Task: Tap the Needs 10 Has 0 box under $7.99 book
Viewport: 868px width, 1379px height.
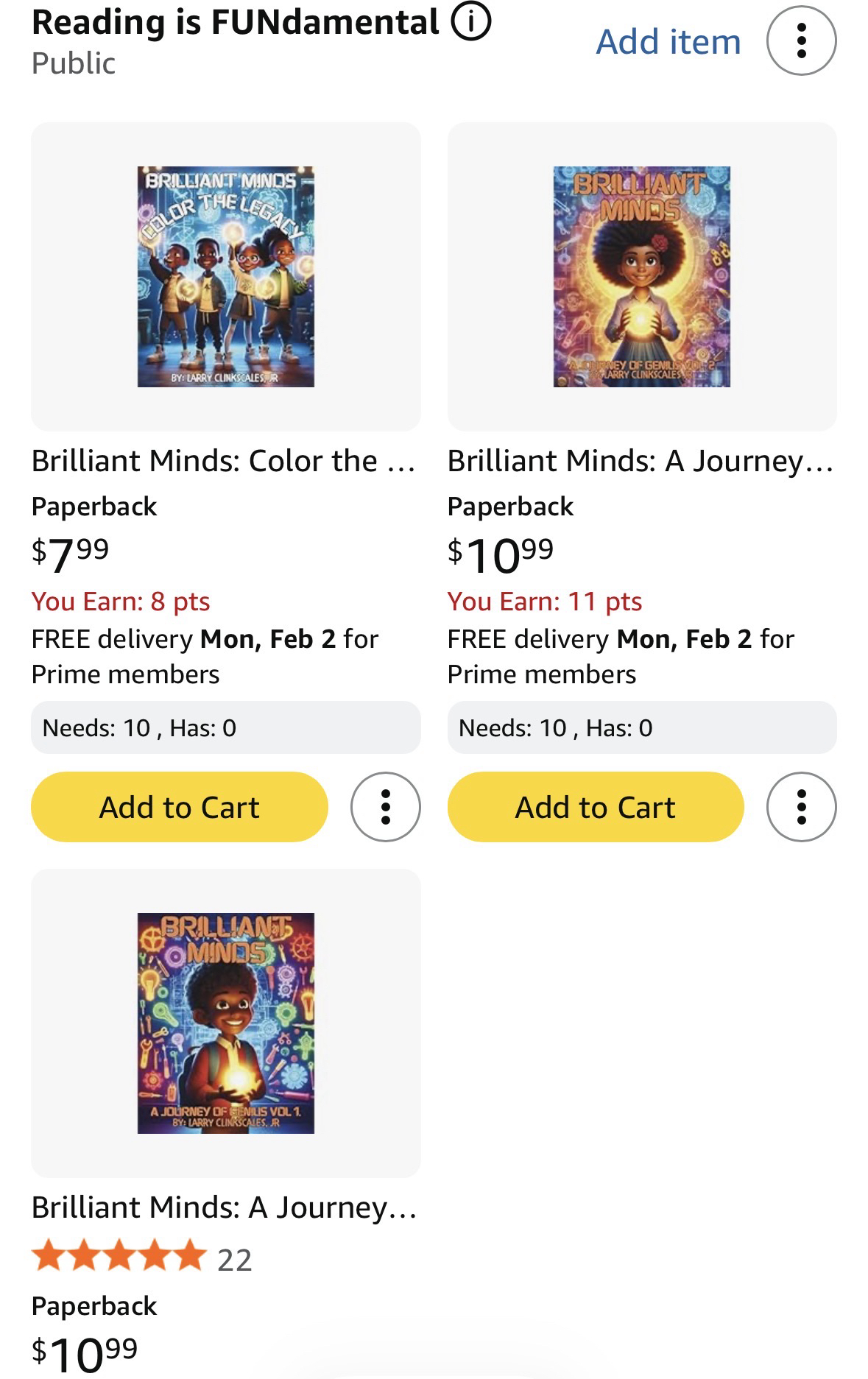Action: pyautogui.click(x=225, y=727)
